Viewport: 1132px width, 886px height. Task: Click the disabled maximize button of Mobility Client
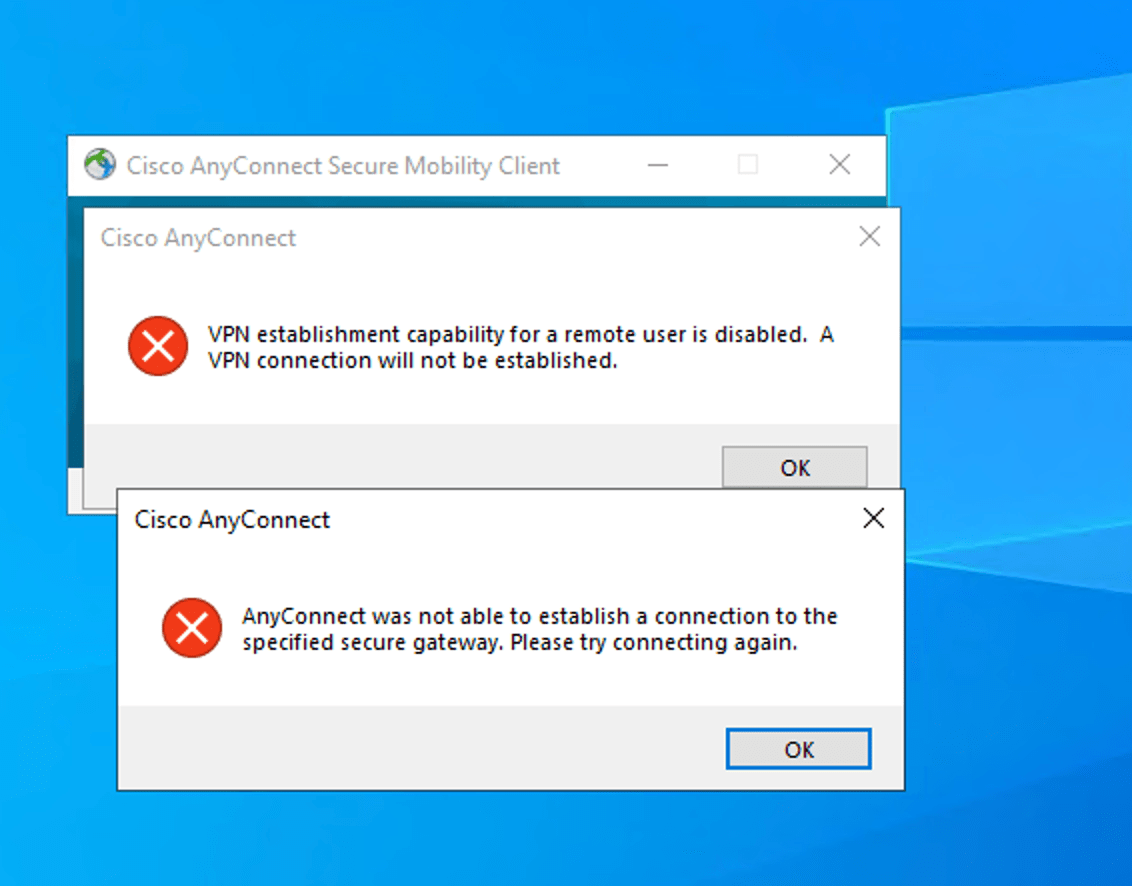(748, 165)
